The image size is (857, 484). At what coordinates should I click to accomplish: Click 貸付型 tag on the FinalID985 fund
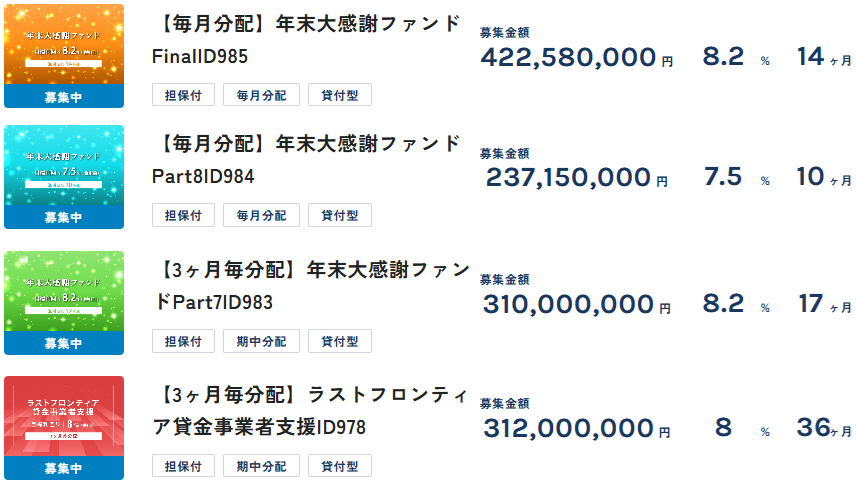coord(340,96)
